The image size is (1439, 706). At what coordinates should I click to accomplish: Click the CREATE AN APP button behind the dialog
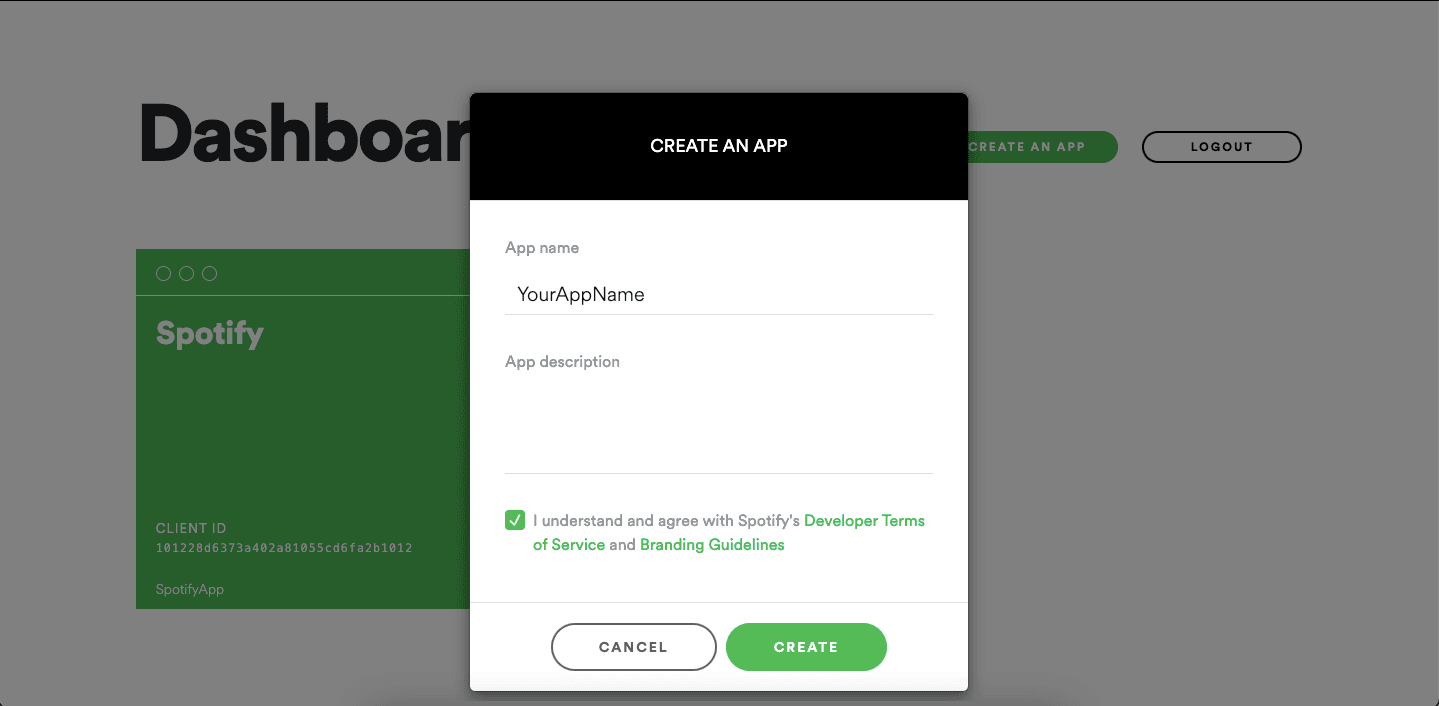[x=1041, y=146]
